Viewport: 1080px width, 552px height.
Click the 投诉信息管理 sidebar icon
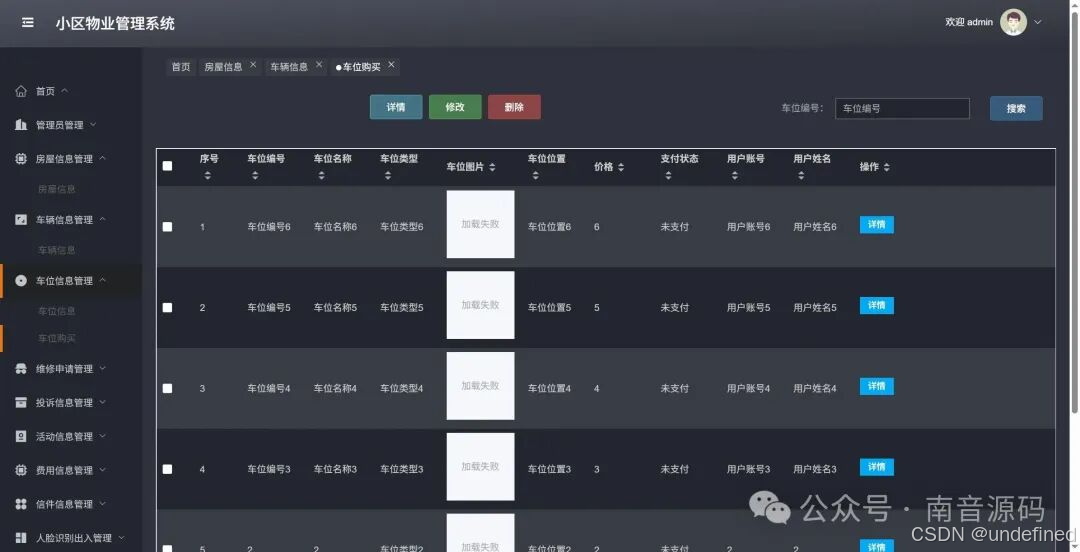coord(21,402)
